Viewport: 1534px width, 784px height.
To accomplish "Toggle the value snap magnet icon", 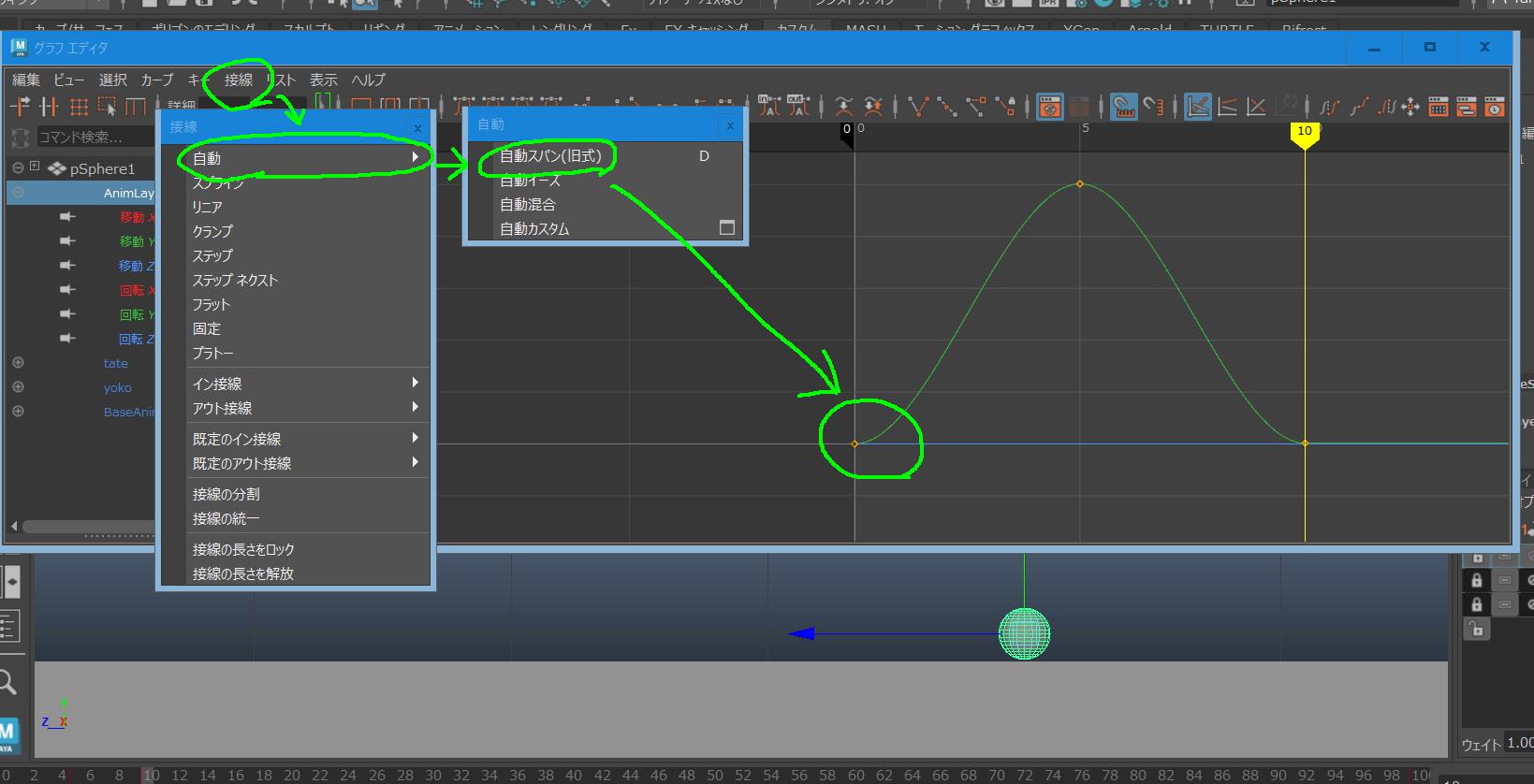I will (1153, 107).
